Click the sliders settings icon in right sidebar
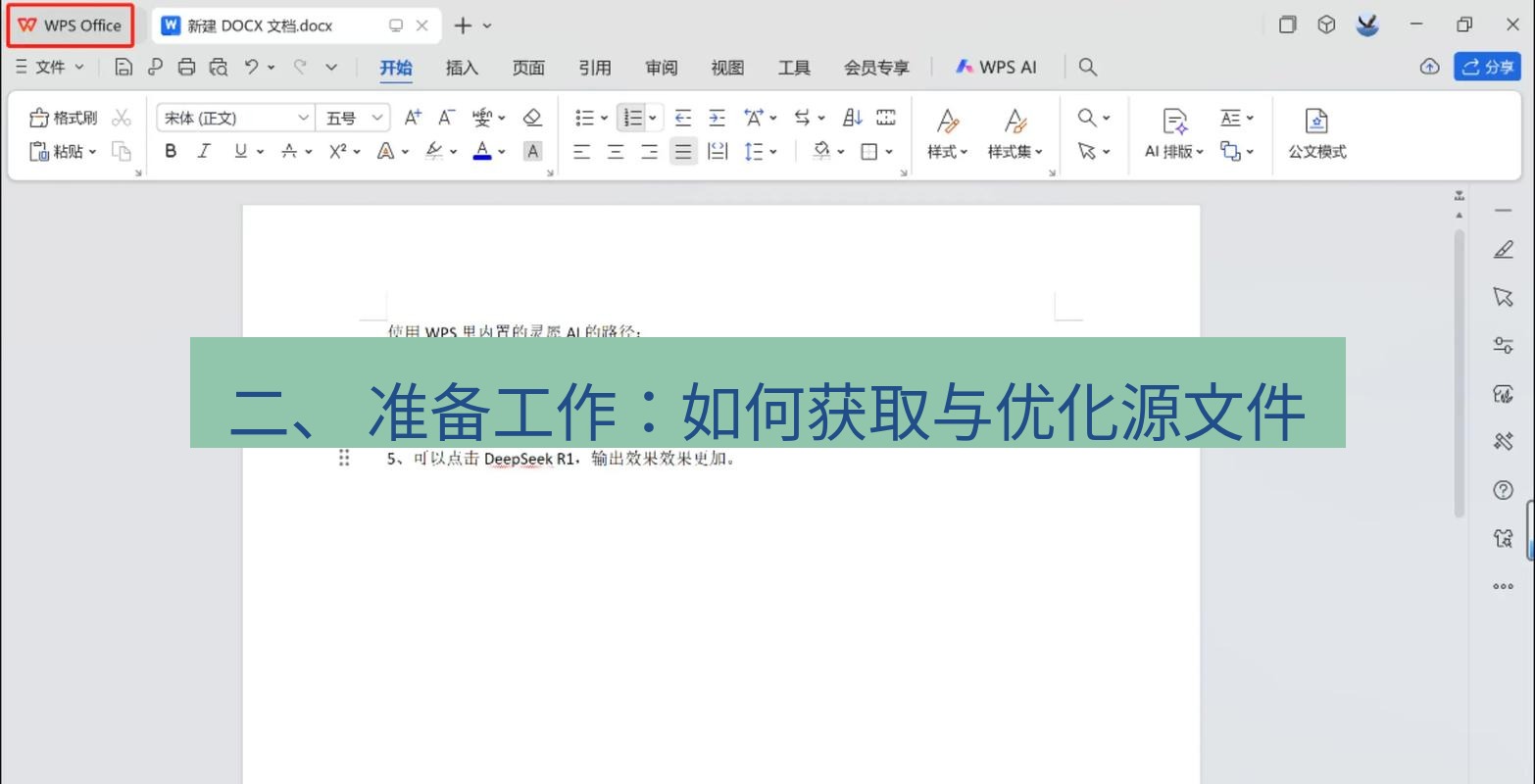Screen dimensions: 1535x784 (x=1503, y=345)
